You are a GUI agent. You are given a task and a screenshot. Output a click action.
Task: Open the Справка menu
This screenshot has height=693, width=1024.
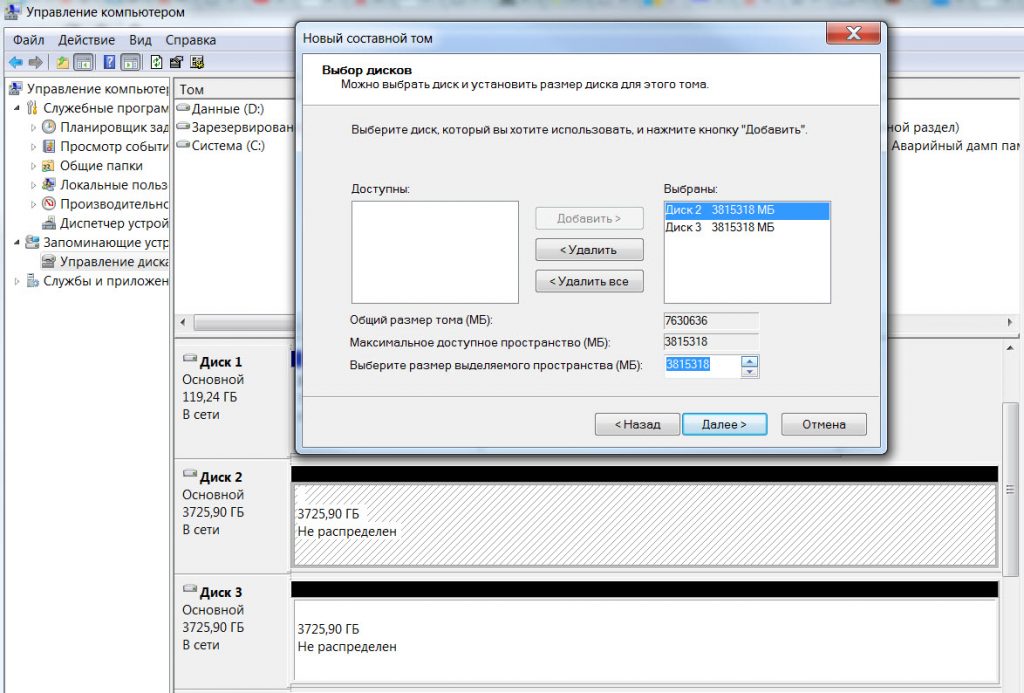coord(190,40)
